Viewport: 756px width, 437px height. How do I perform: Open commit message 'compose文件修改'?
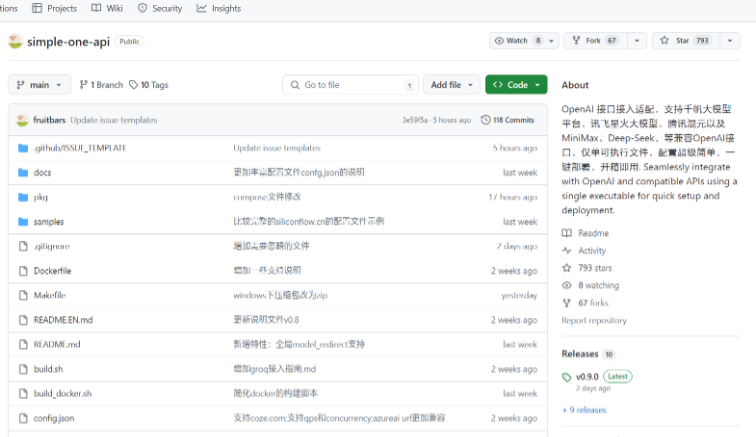268,197
